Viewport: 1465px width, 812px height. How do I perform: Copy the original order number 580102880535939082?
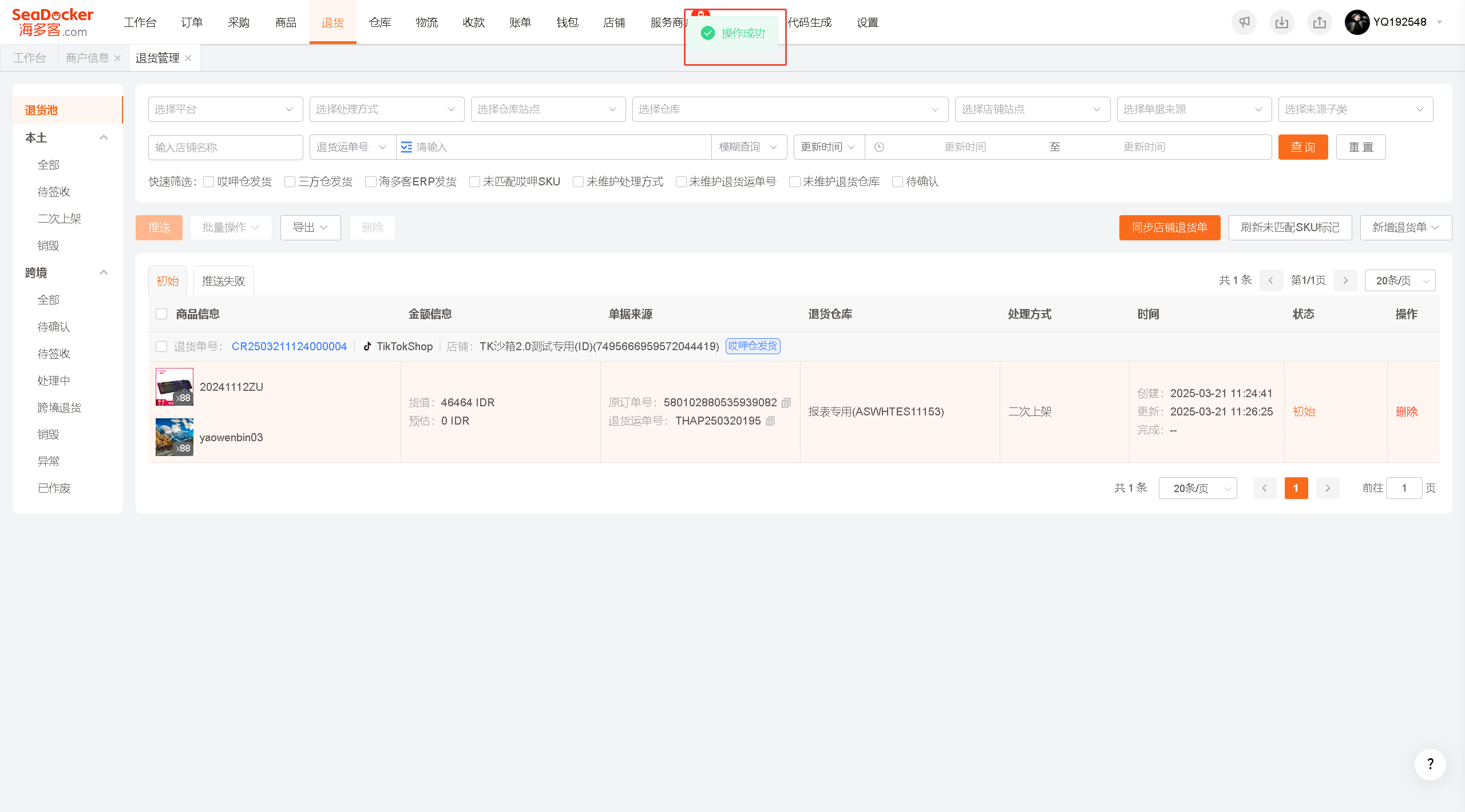point(786,403)
